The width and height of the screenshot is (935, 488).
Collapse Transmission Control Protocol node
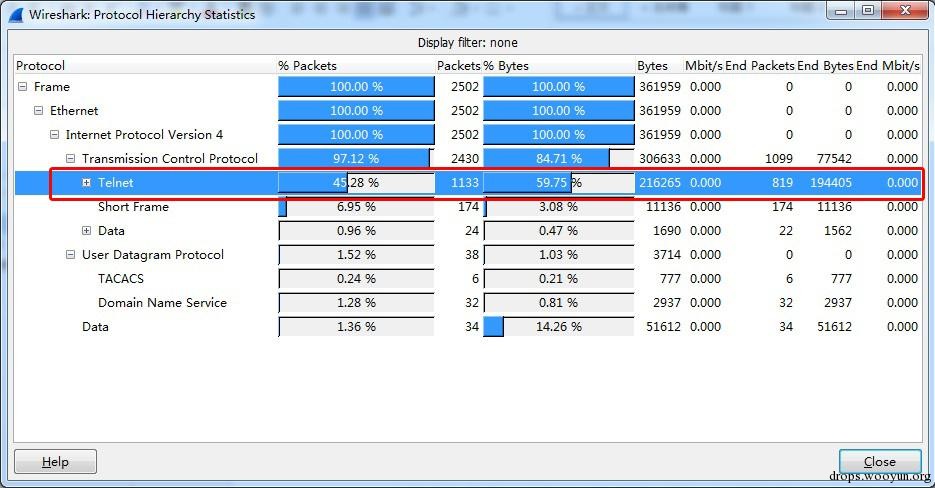(x=70, y=159)
